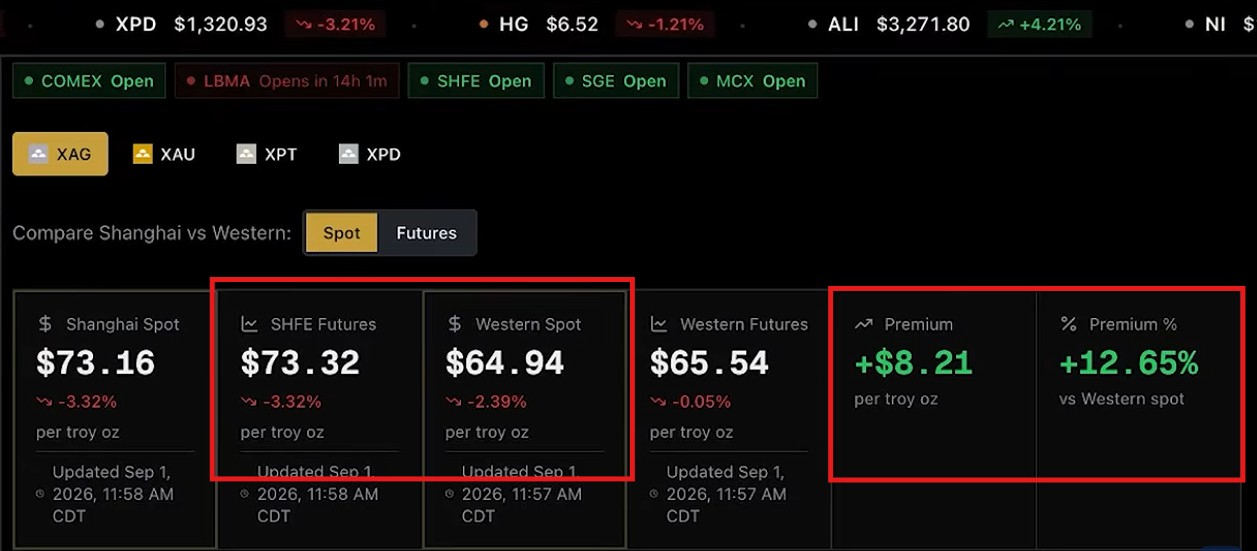Click the trend arrow icon beside Premium
Image resolution: width=1257 pixels, height=551 pixels.
click(864, 324)
